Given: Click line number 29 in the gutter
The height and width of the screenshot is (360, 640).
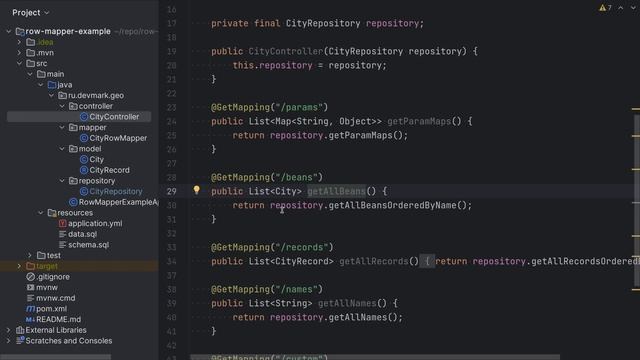Looking at the screenshot, I should [172, 191].
